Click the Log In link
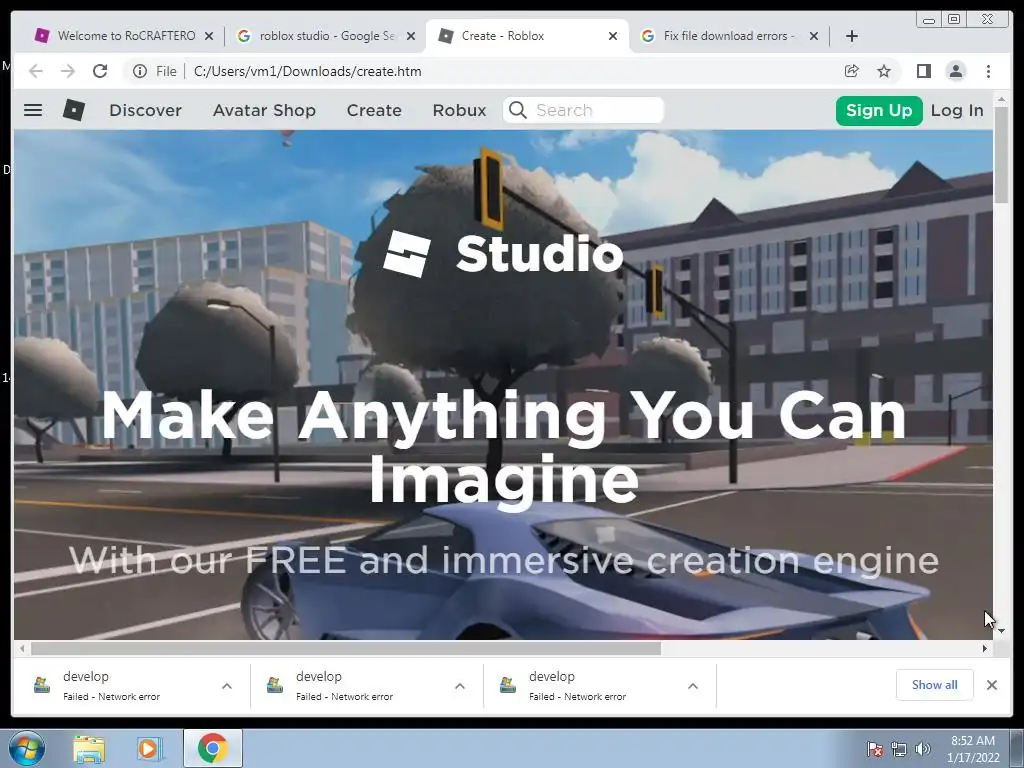1024x768 pixels. click(957, 110)
